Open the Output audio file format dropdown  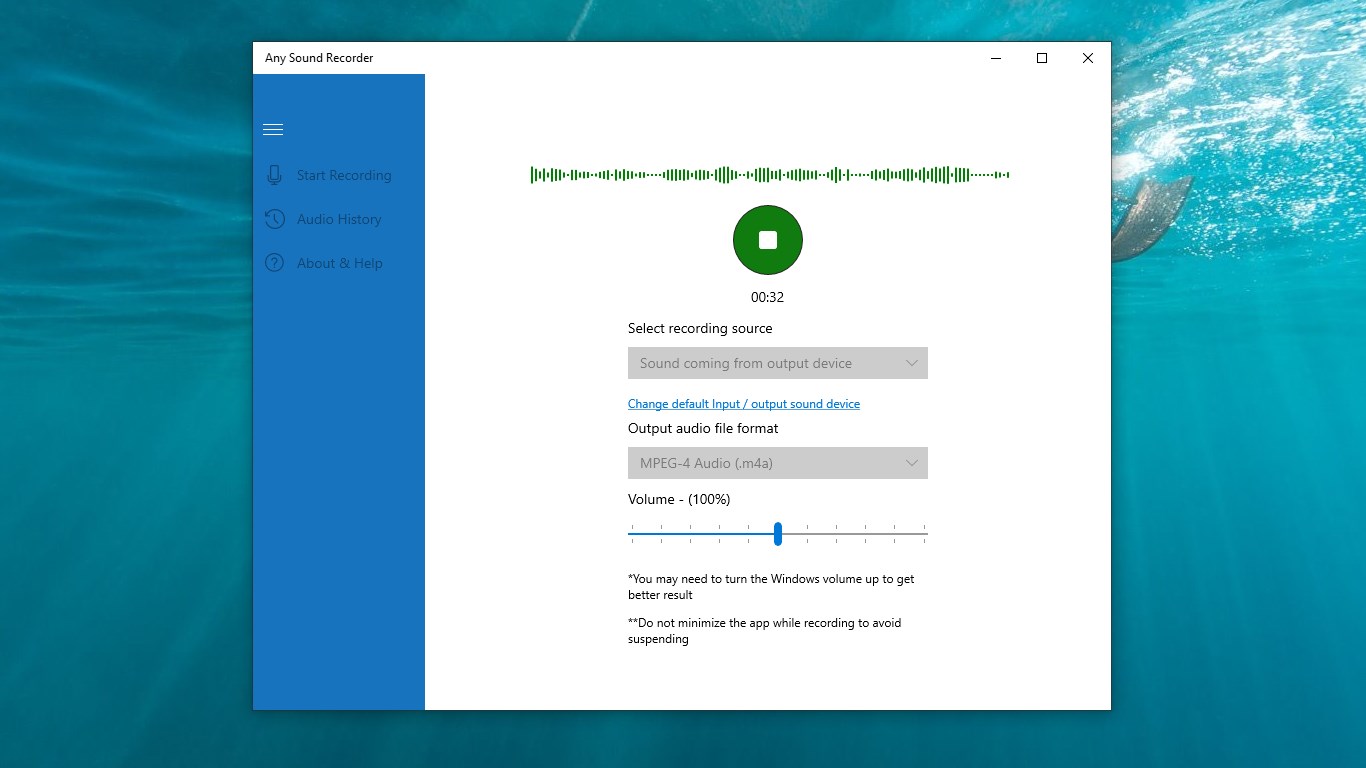(777, 463)
